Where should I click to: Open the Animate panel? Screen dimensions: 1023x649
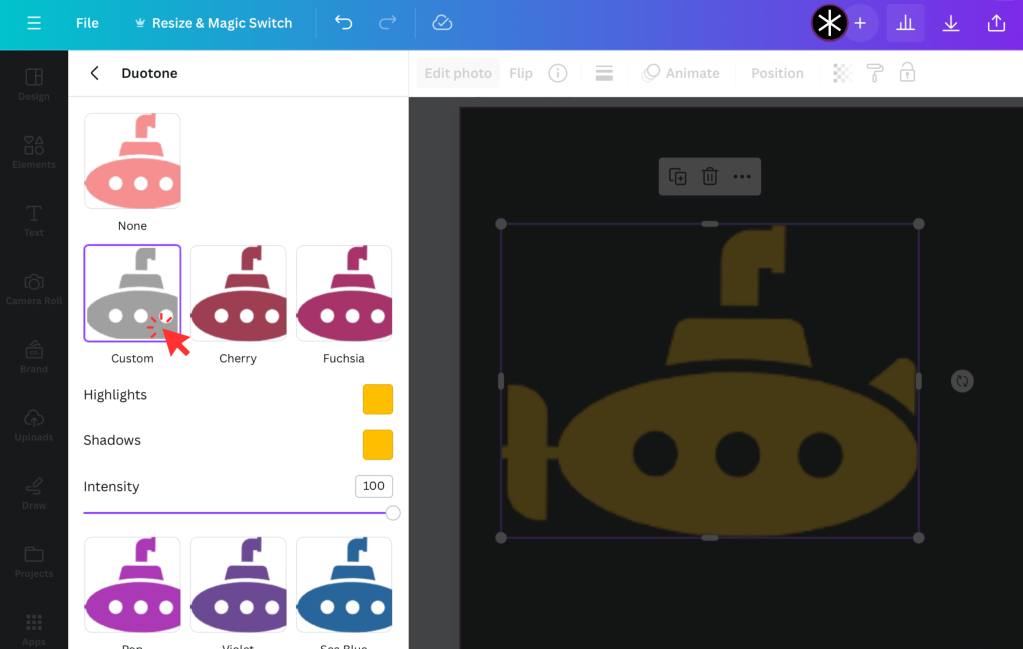[680, 73]
